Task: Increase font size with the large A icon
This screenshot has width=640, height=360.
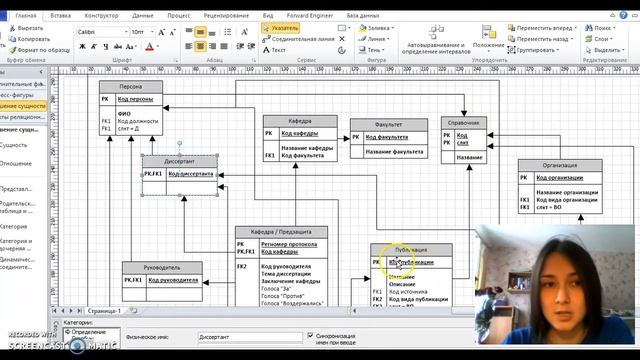Action: click(162, 32)
